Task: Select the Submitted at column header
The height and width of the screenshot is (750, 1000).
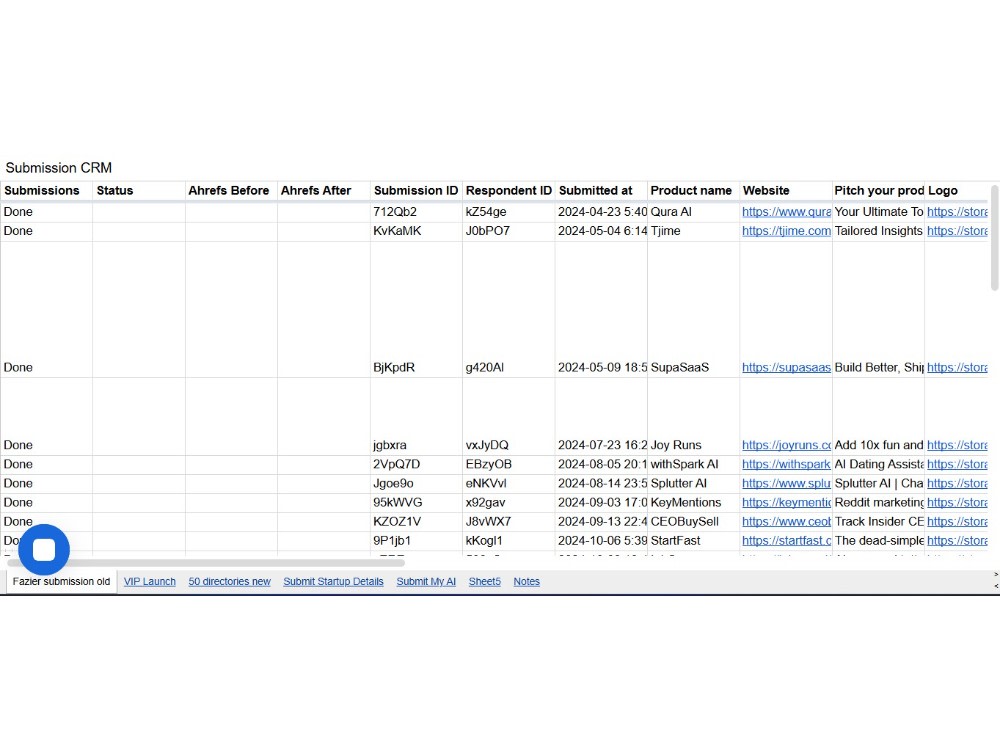Action: [601, 191]
